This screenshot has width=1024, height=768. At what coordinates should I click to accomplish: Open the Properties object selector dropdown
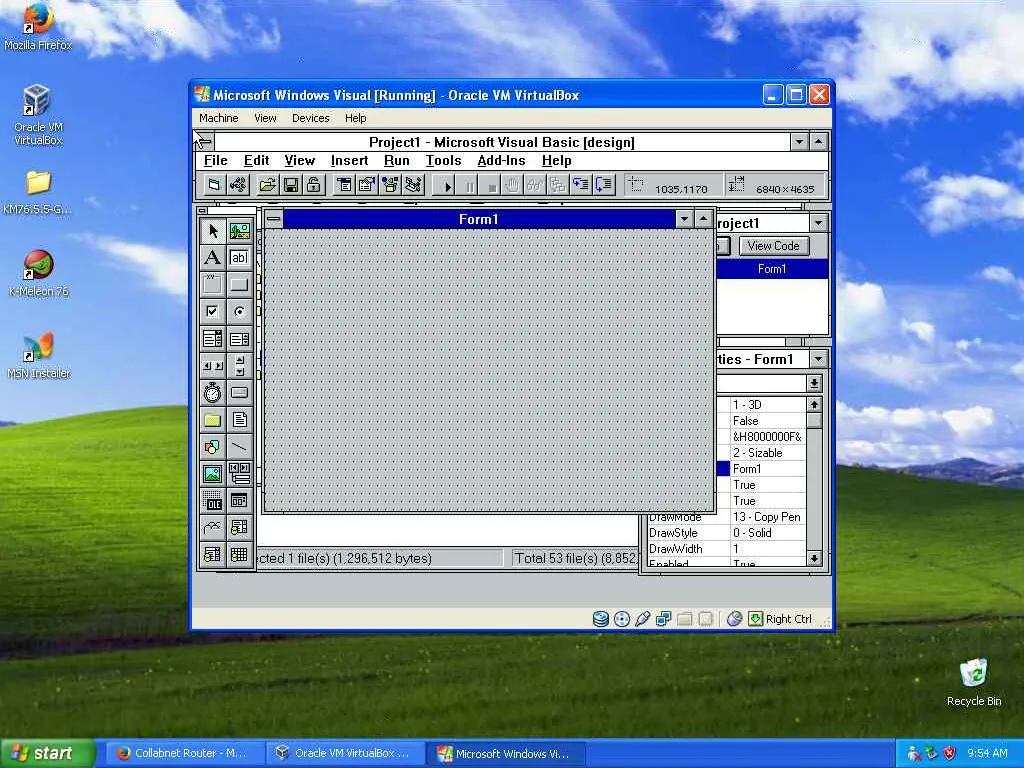814,383
